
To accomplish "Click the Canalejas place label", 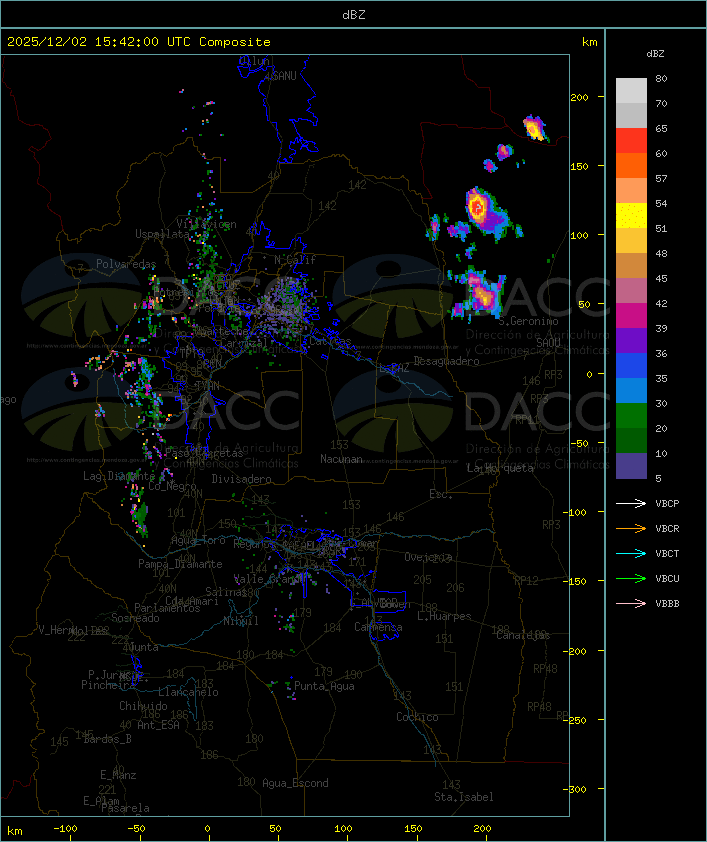I will 523,635.
